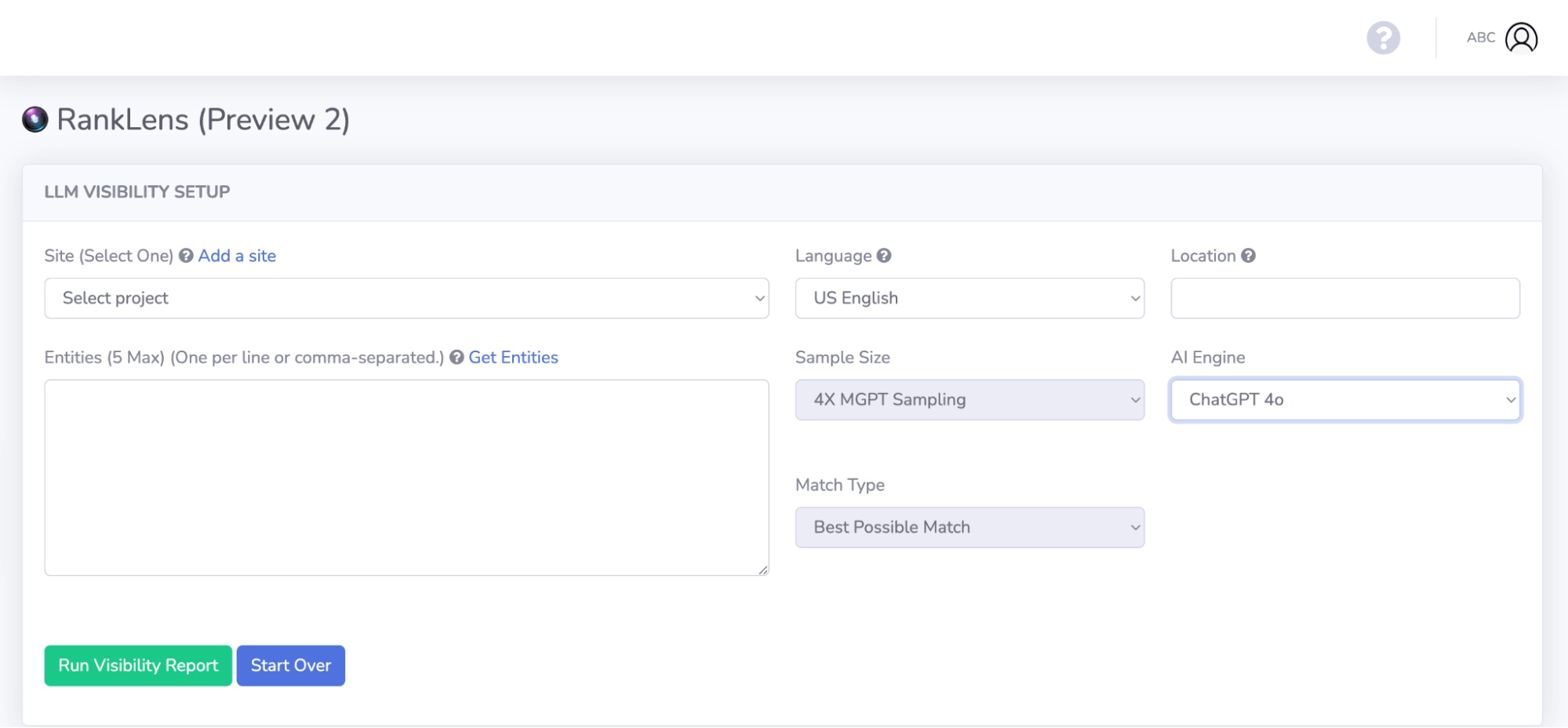The image size is (1568, 728).
Task: Click help icon next to Site label
Action: (186, 256)
